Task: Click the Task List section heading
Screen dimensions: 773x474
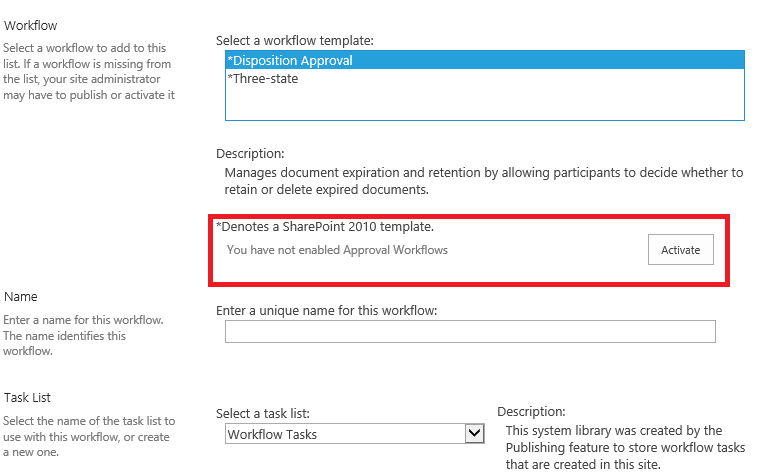Action: [28, 398]
